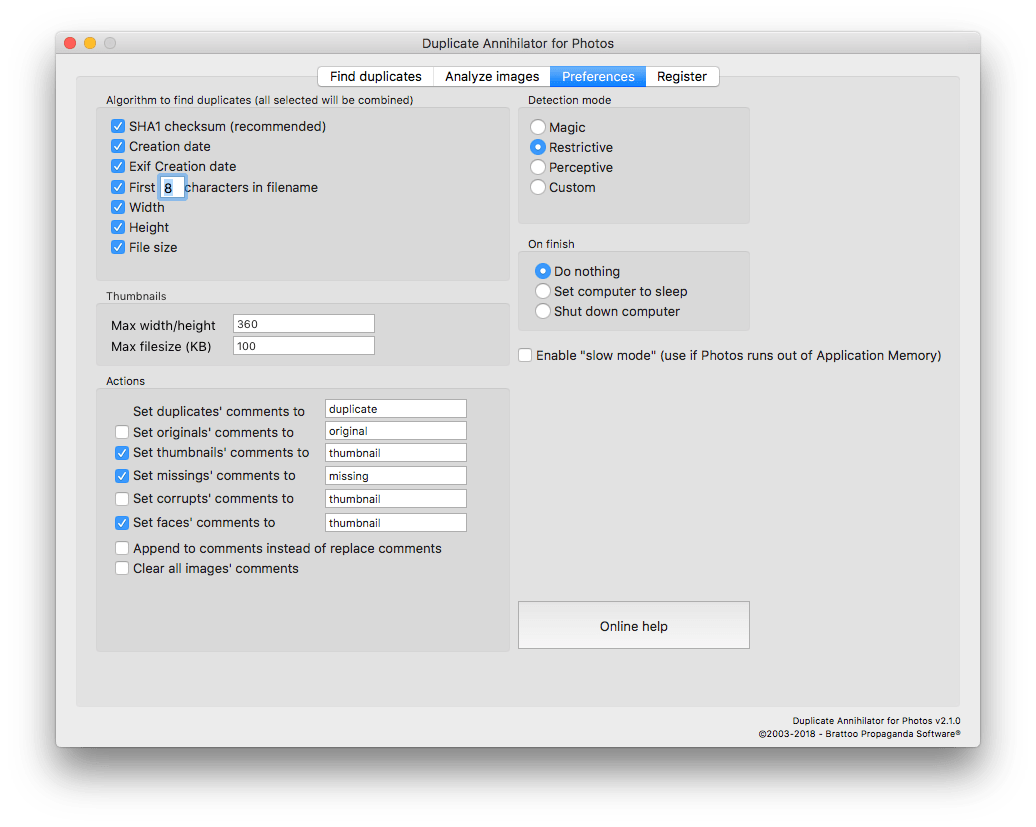
Task: Uncheck Set missings' comments to
Action: click(122, 476)
